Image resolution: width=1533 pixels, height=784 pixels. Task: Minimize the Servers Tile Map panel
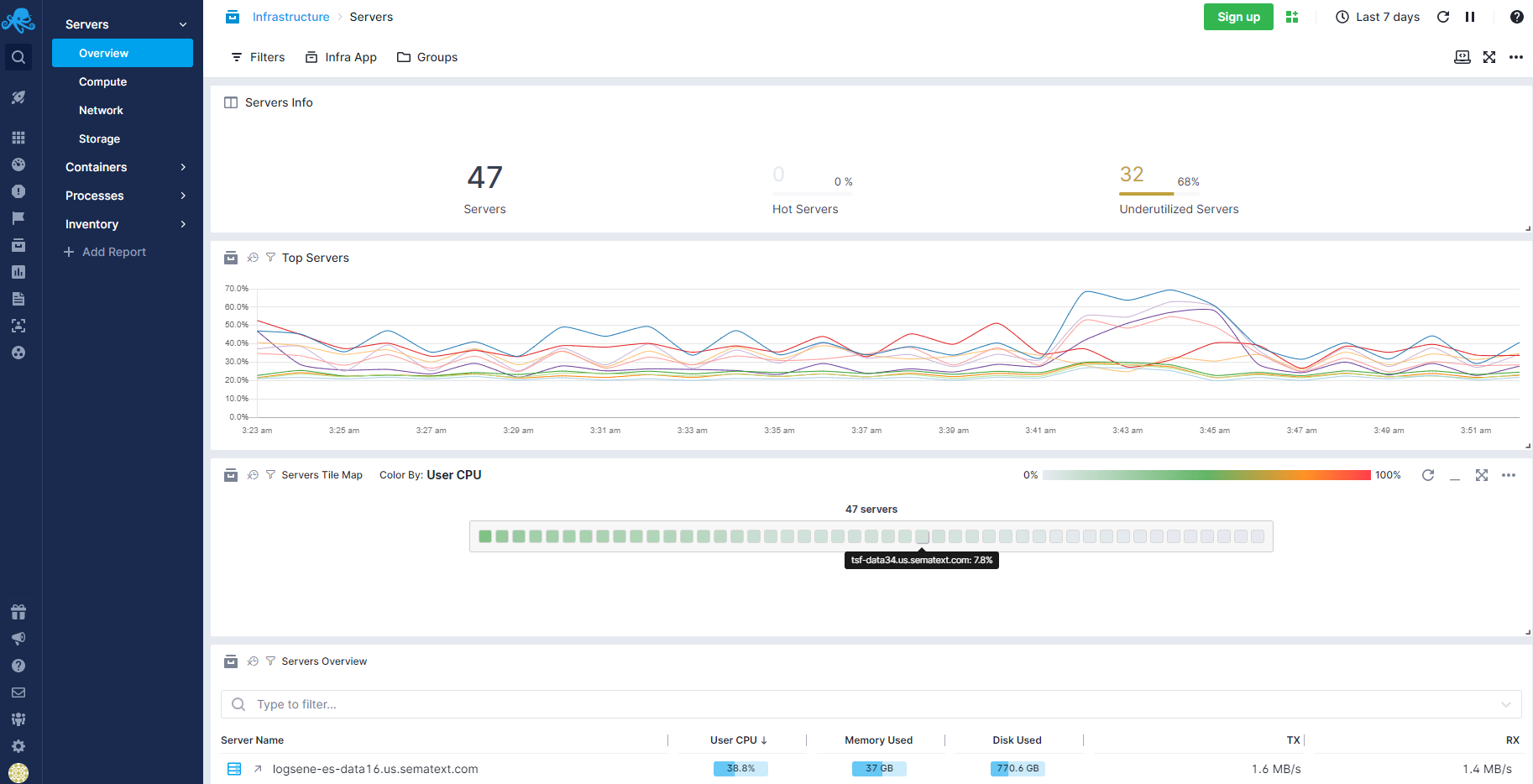point(1455,478)
